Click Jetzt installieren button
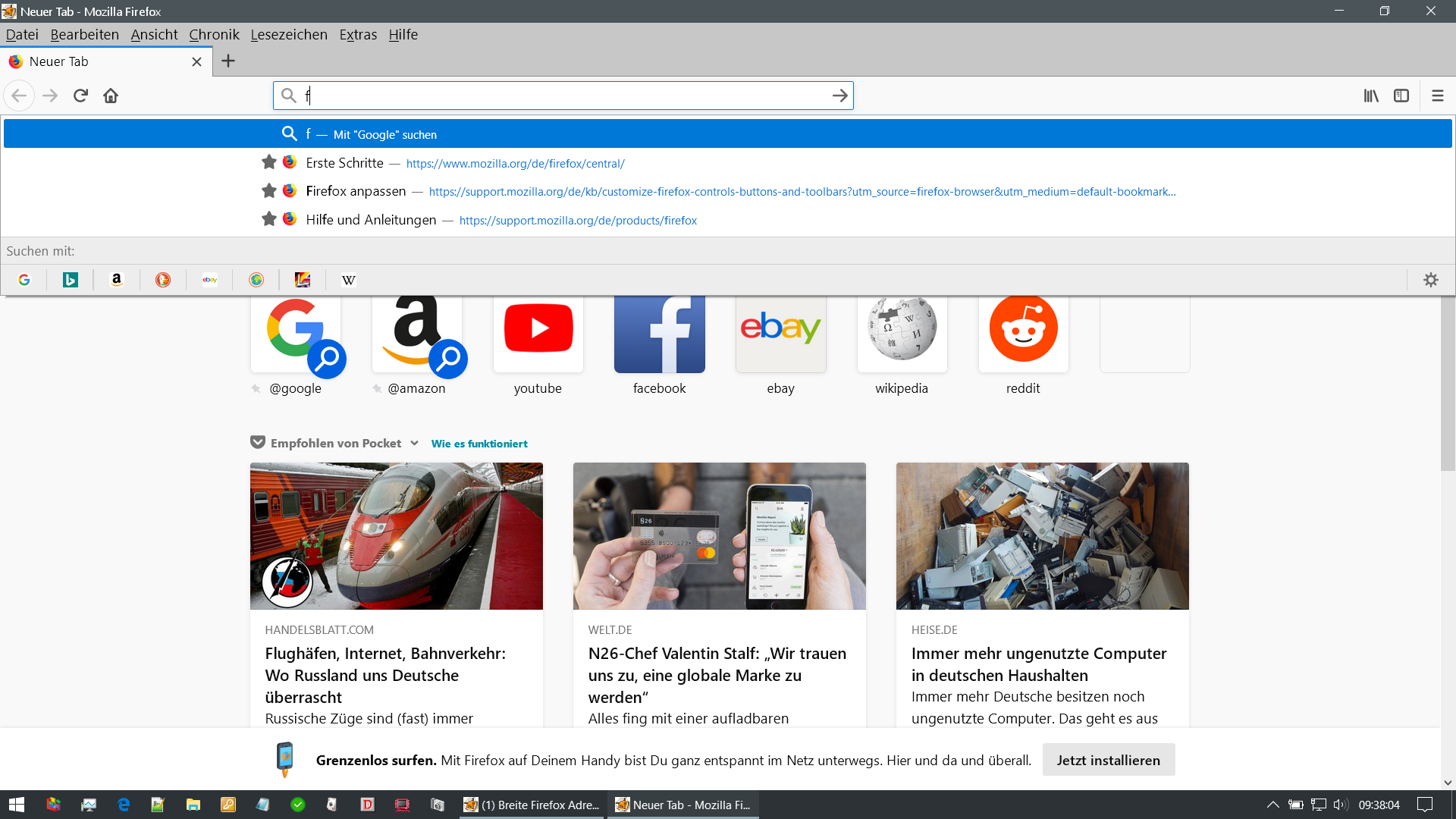 click(1108, 760)
